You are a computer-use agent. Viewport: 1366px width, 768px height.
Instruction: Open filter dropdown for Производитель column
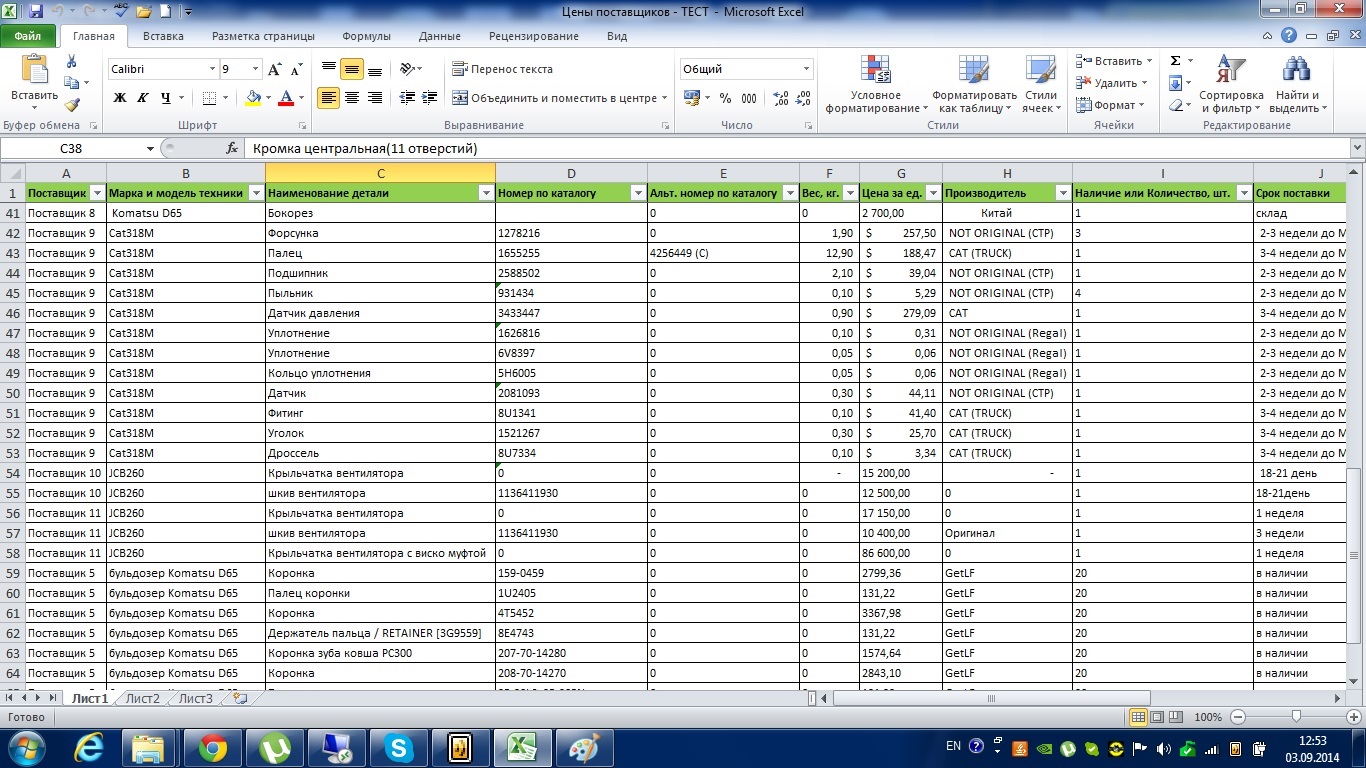pos(1063,193)
